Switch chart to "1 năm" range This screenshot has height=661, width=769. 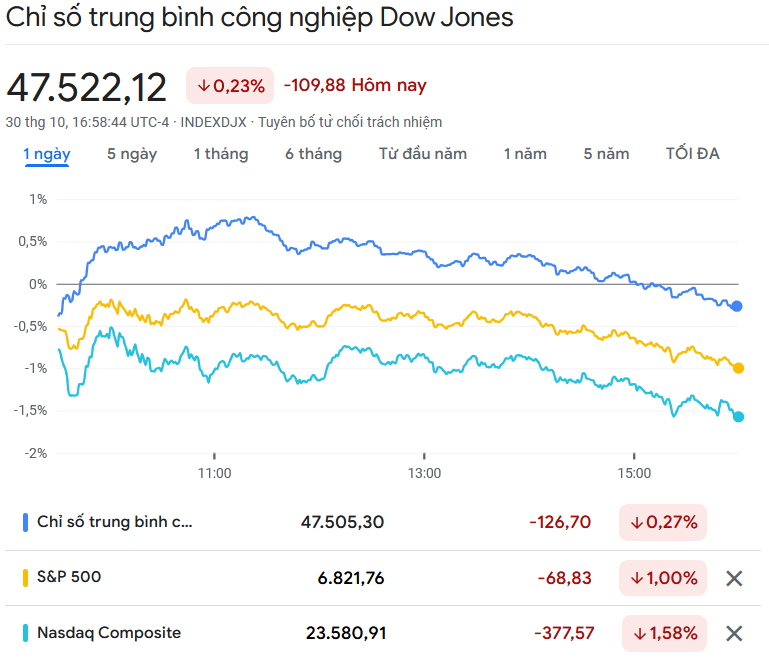pos(525,154)
